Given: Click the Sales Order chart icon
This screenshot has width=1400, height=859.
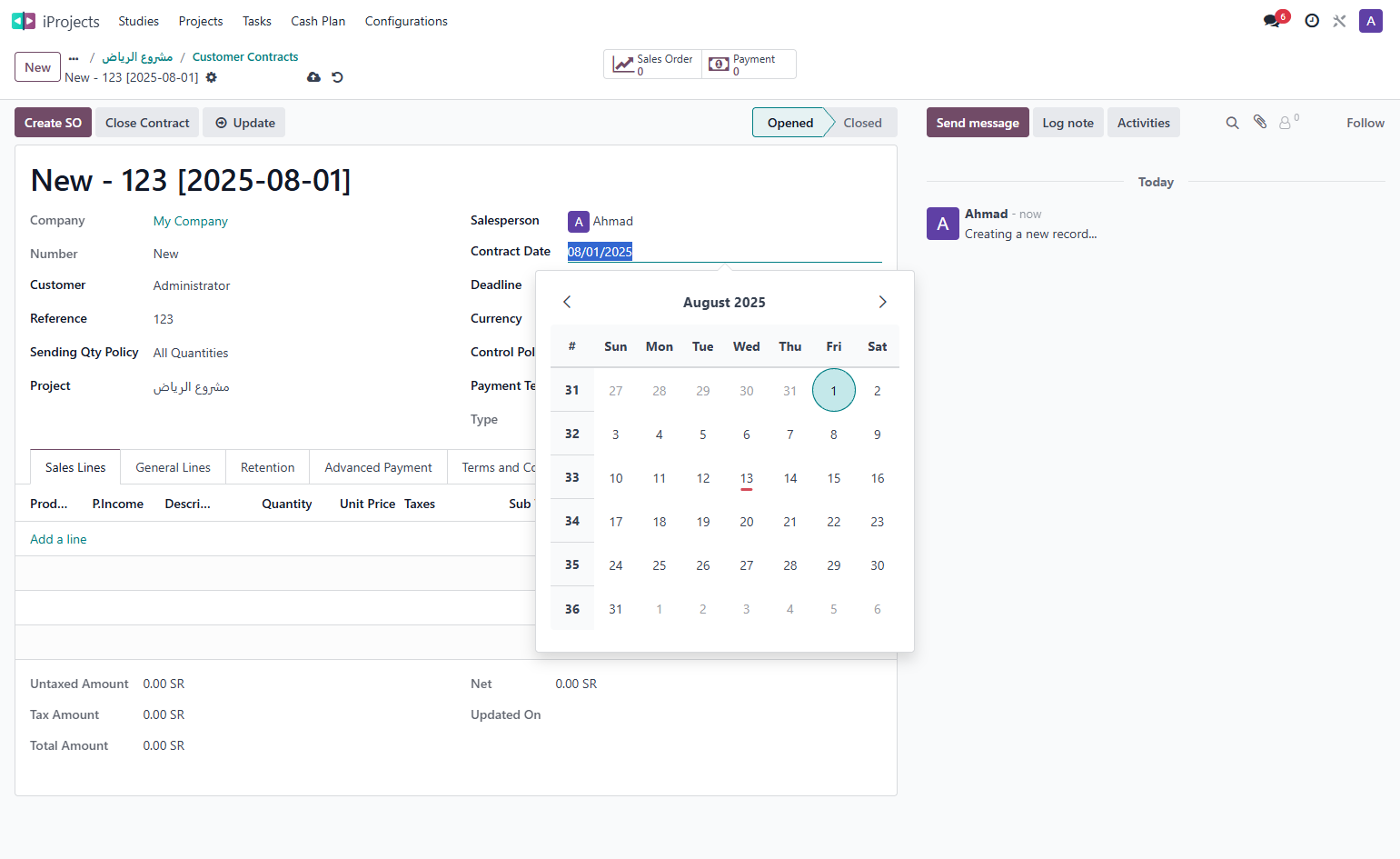Looking at the screenshot, I should [623, 65].
